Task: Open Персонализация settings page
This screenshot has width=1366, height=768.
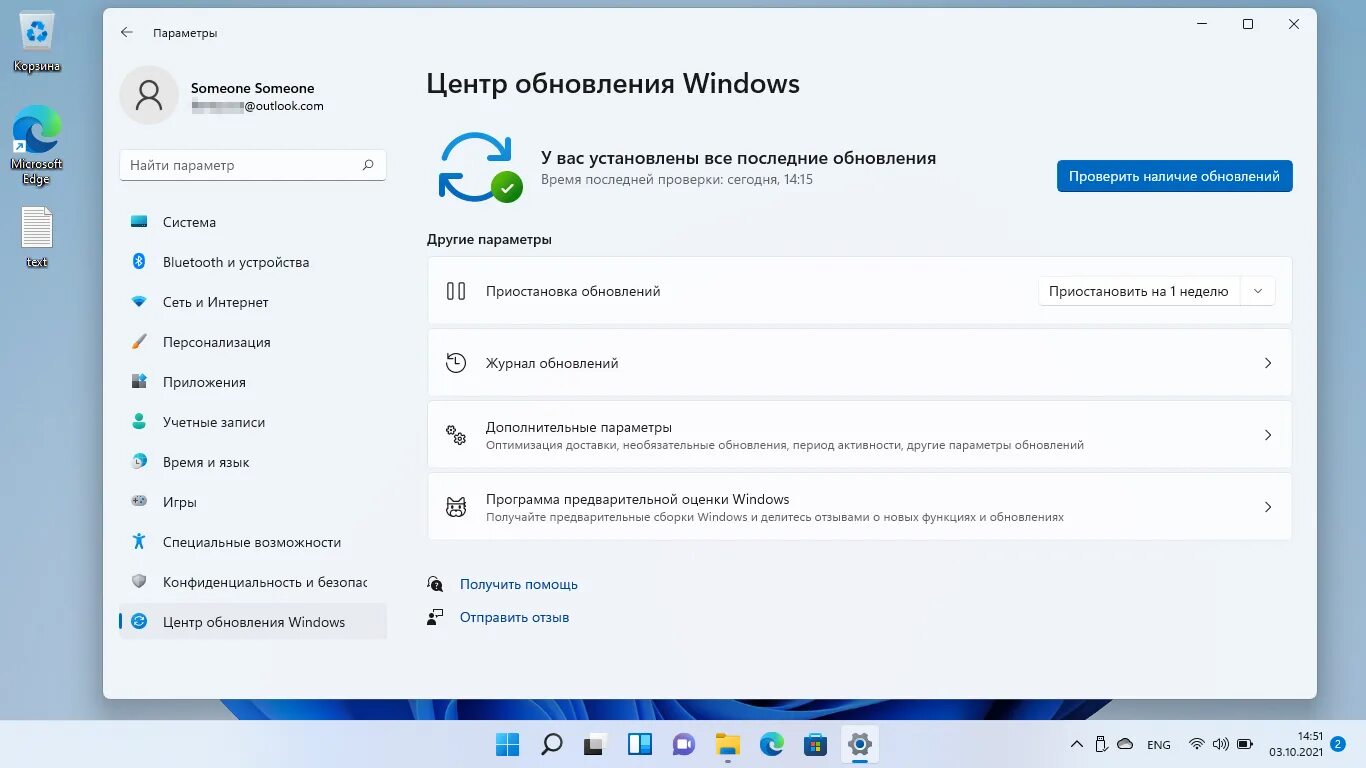Action: (252, 342)
